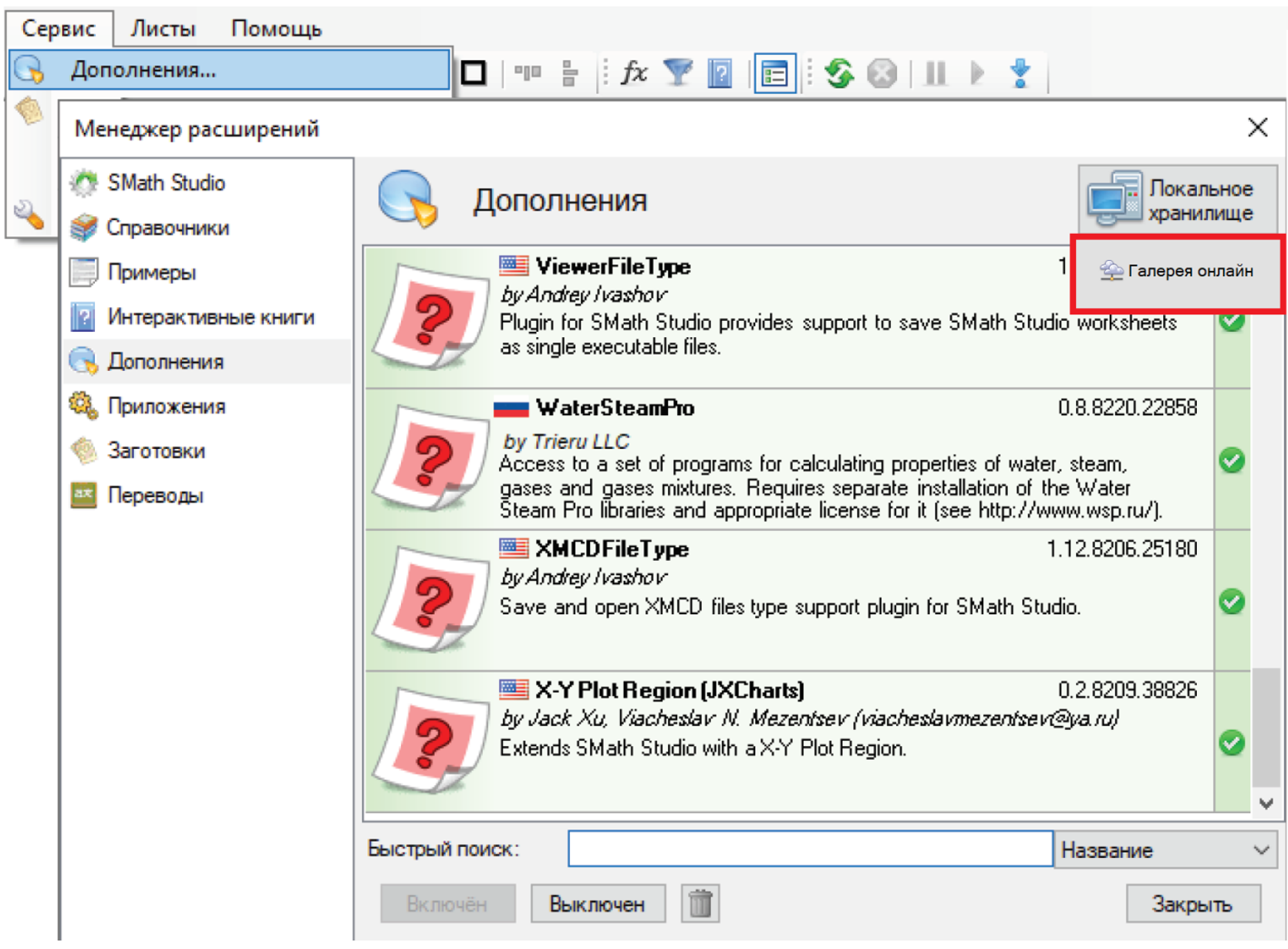Click the fx function insert icon
The width and height of the screenshot is (1288, 949).
click(x=633, y=73)
